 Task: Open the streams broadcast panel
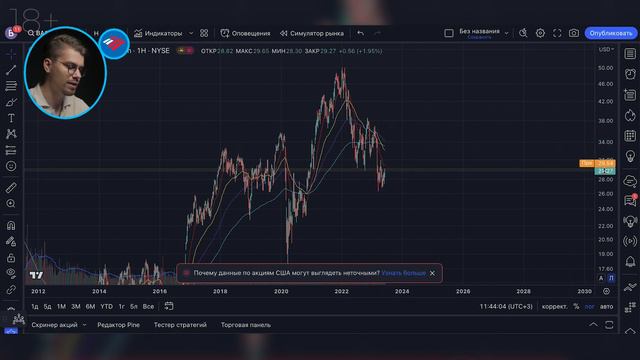630,241
